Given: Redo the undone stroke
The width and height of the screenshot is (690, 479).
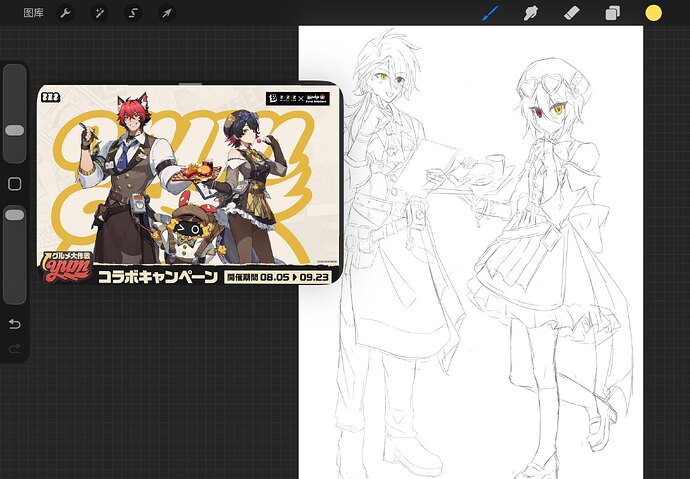Looking at the screenshot, I should point(15,349).
